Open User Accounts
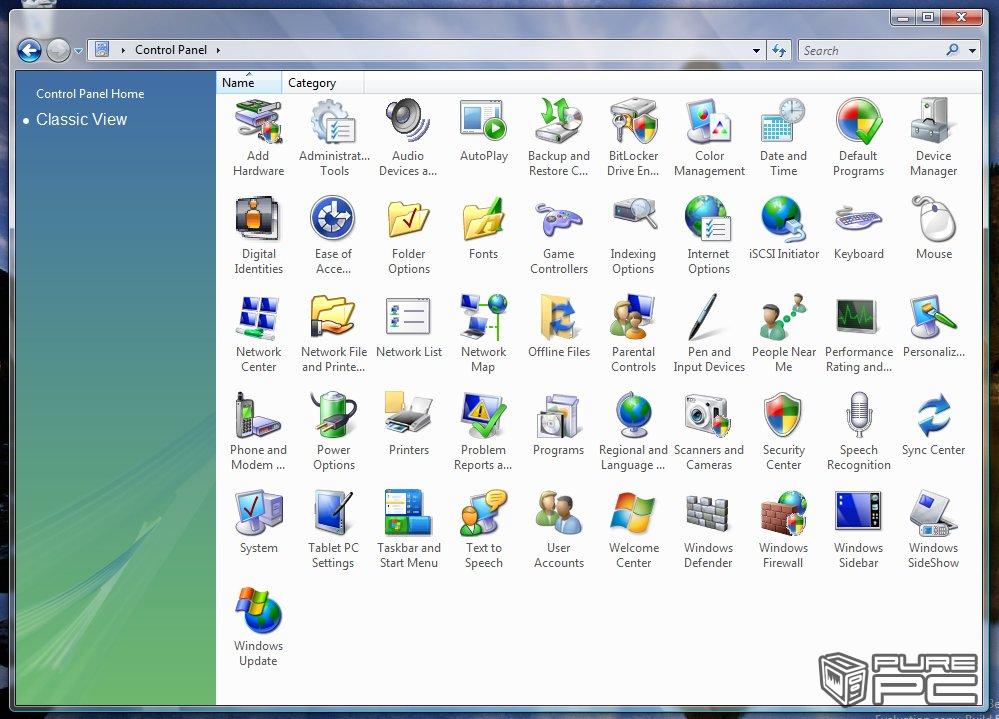Viewport: 999px width, 719px height. coord(559,530)
